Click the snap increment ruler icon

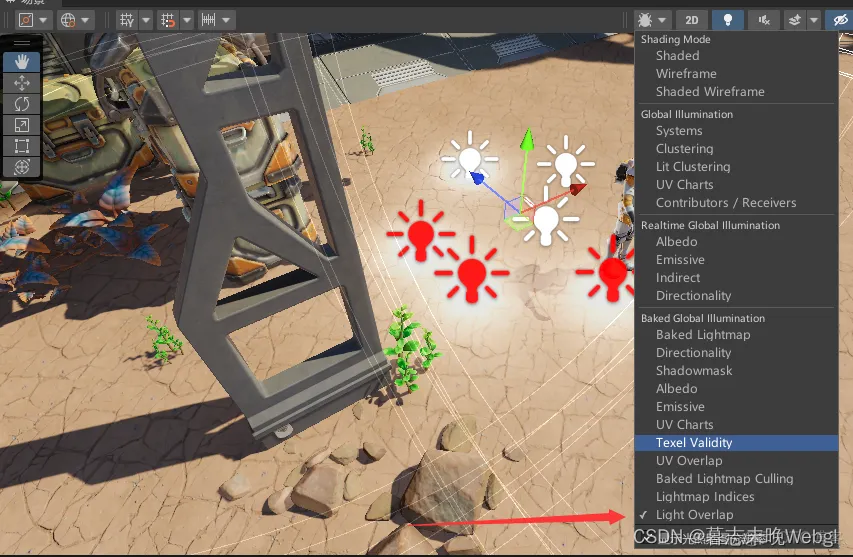tap(208, 21)
